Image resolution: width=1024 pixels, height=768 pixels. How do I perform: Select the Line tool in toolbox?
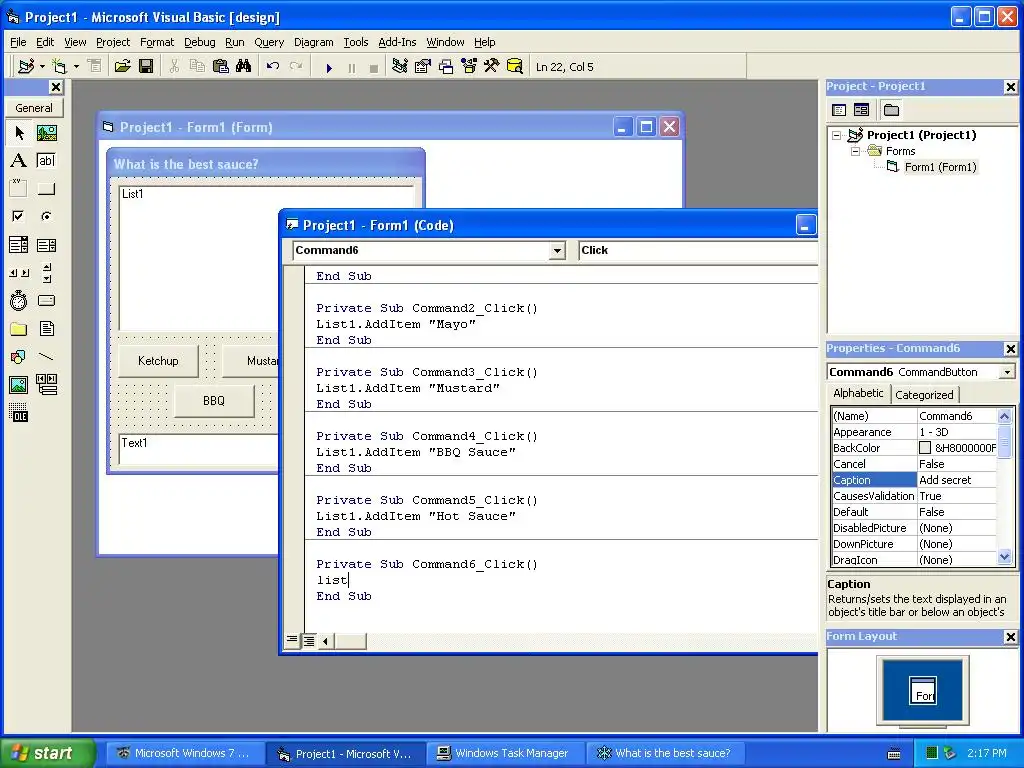(x=46, y=357)
